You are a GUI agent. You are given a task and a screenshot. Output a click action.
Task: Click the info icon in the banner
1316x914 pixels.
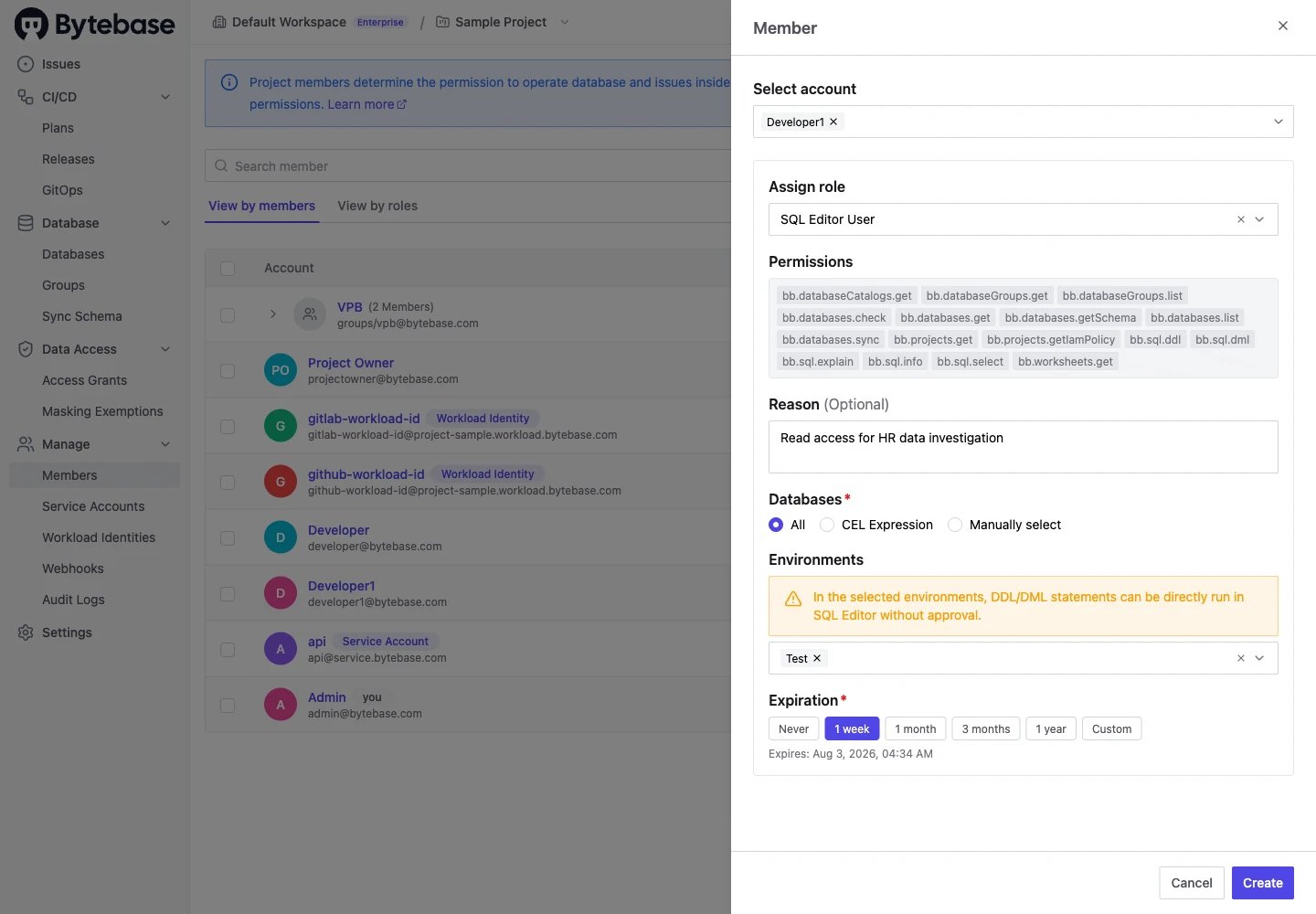229,82
